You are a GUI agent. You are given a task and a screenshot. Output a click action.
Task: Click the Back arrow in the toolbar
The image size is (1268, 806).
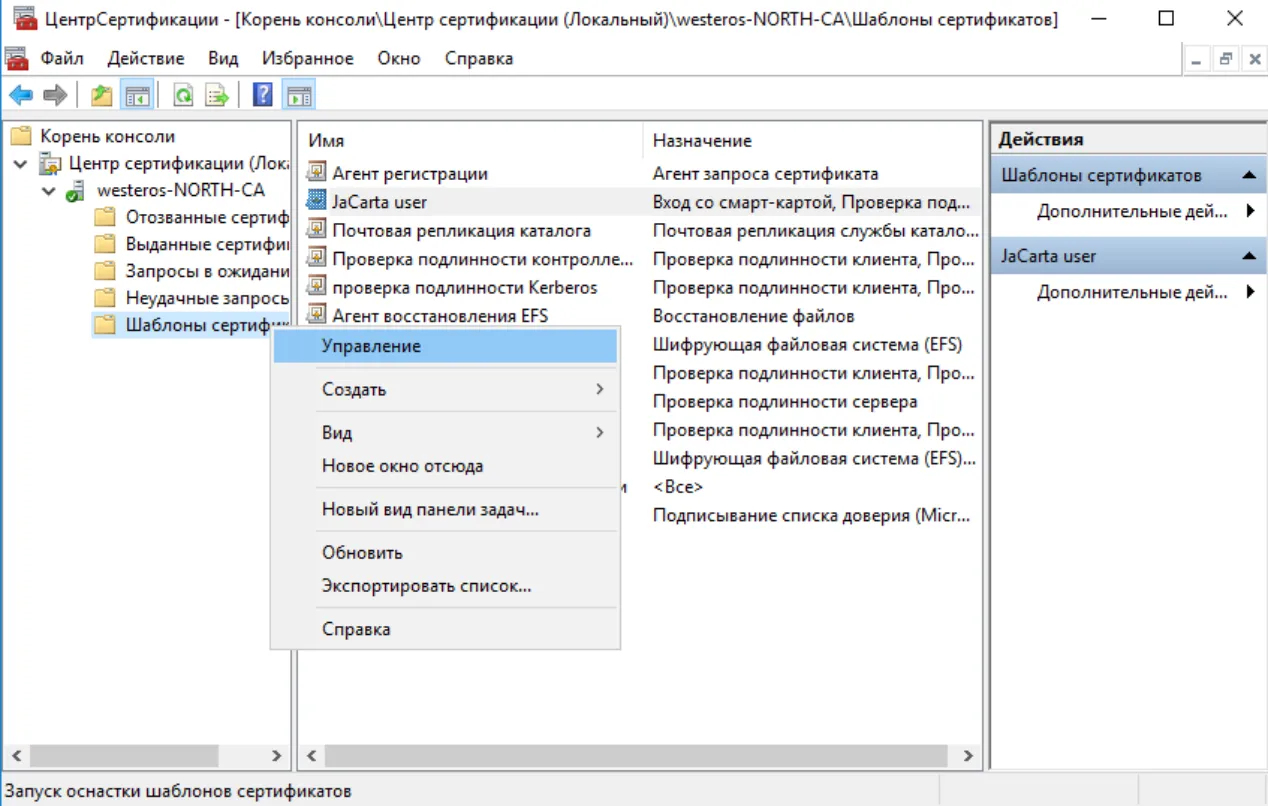pos(21,95)
